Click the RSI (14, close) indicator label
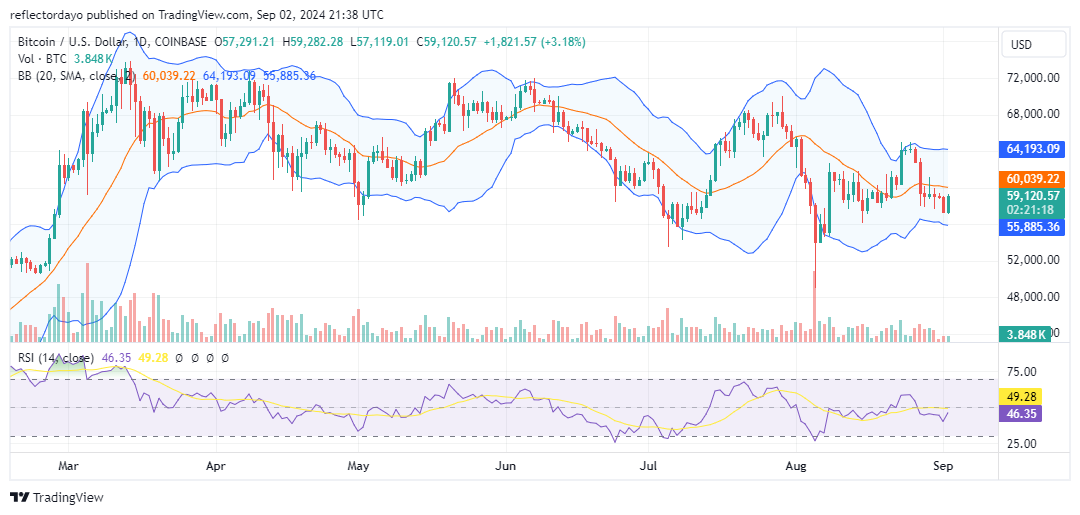Viewport: 1080px width, 515px height. tap(56, 358)
